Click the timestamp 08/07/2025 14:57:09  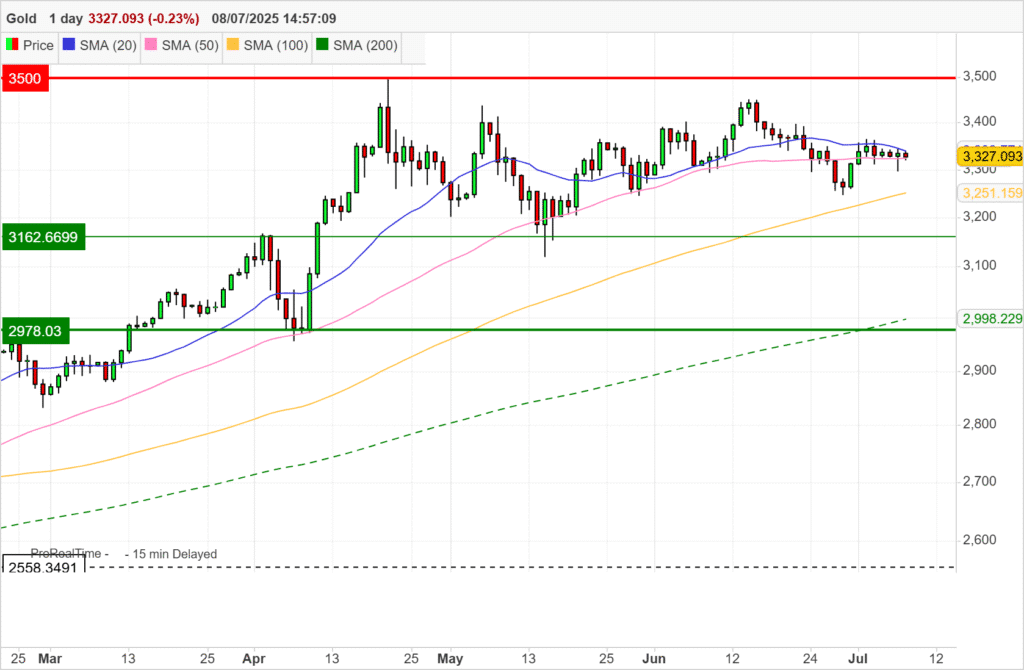pos(273,18)
